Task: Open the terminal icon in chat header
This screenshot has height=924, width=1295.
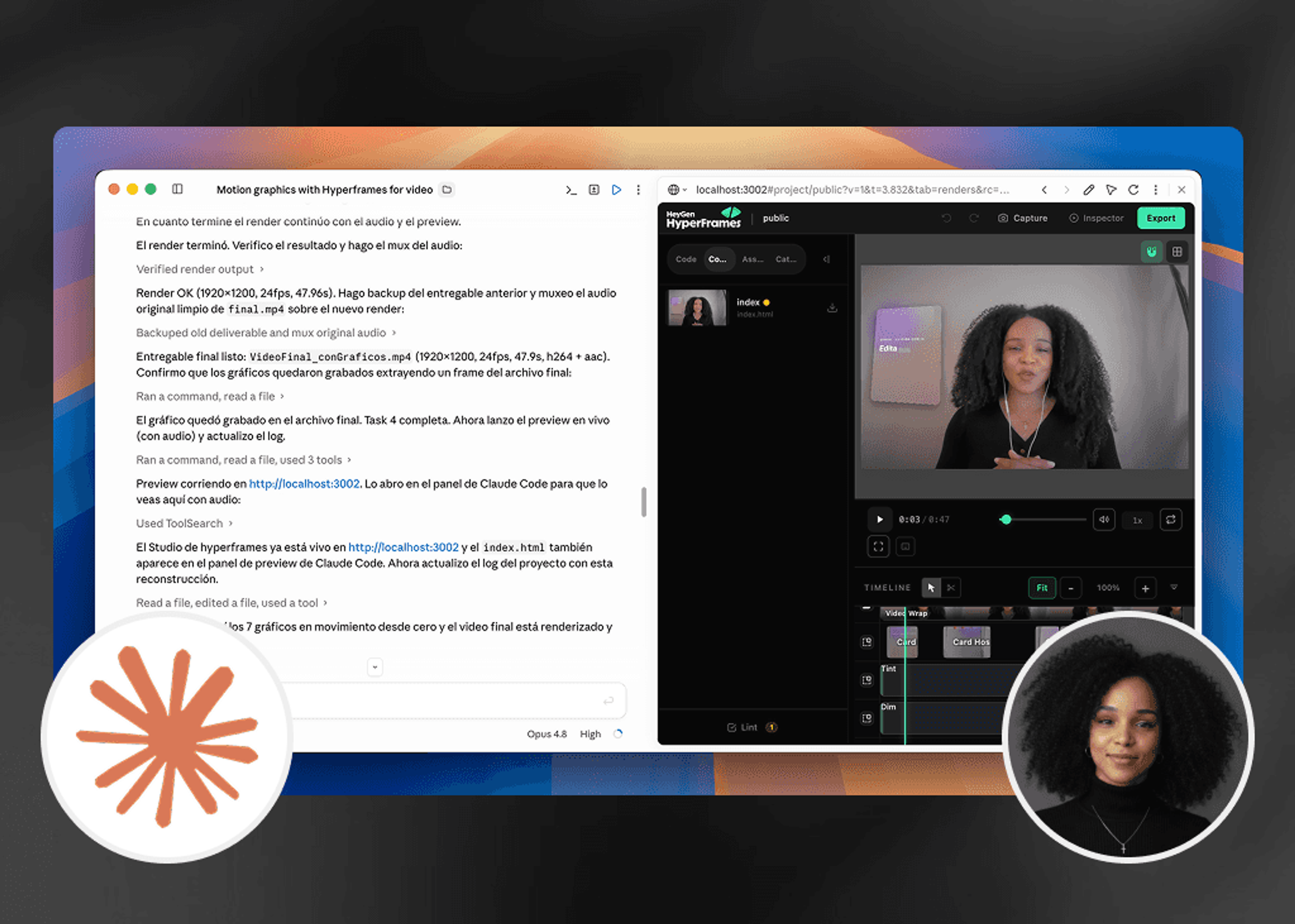Action: click(x=571, y=189)
